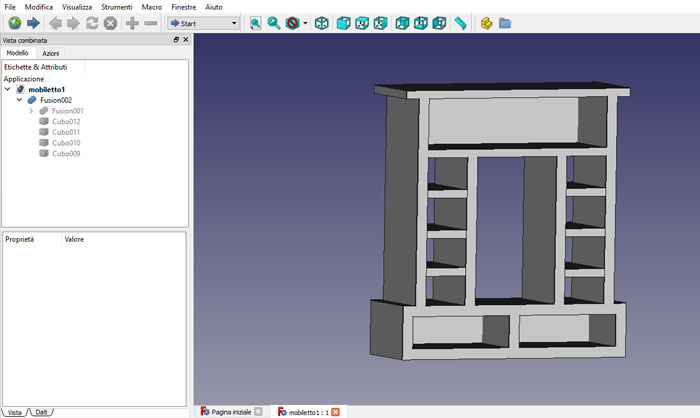This screenshot has height=418, width=700.
Task: Open the Start workbench dropdown
Action: click(204, 23)
